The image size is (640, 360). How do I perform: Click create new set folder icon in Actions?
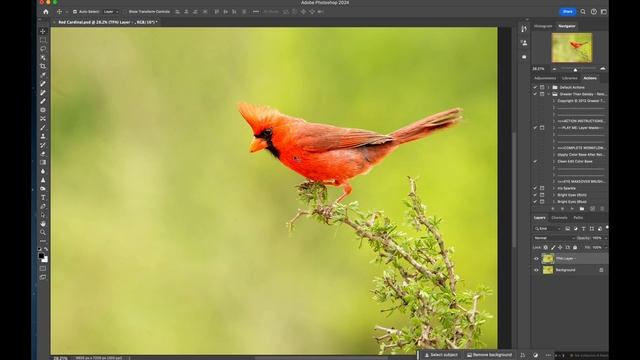coord(582,209)
